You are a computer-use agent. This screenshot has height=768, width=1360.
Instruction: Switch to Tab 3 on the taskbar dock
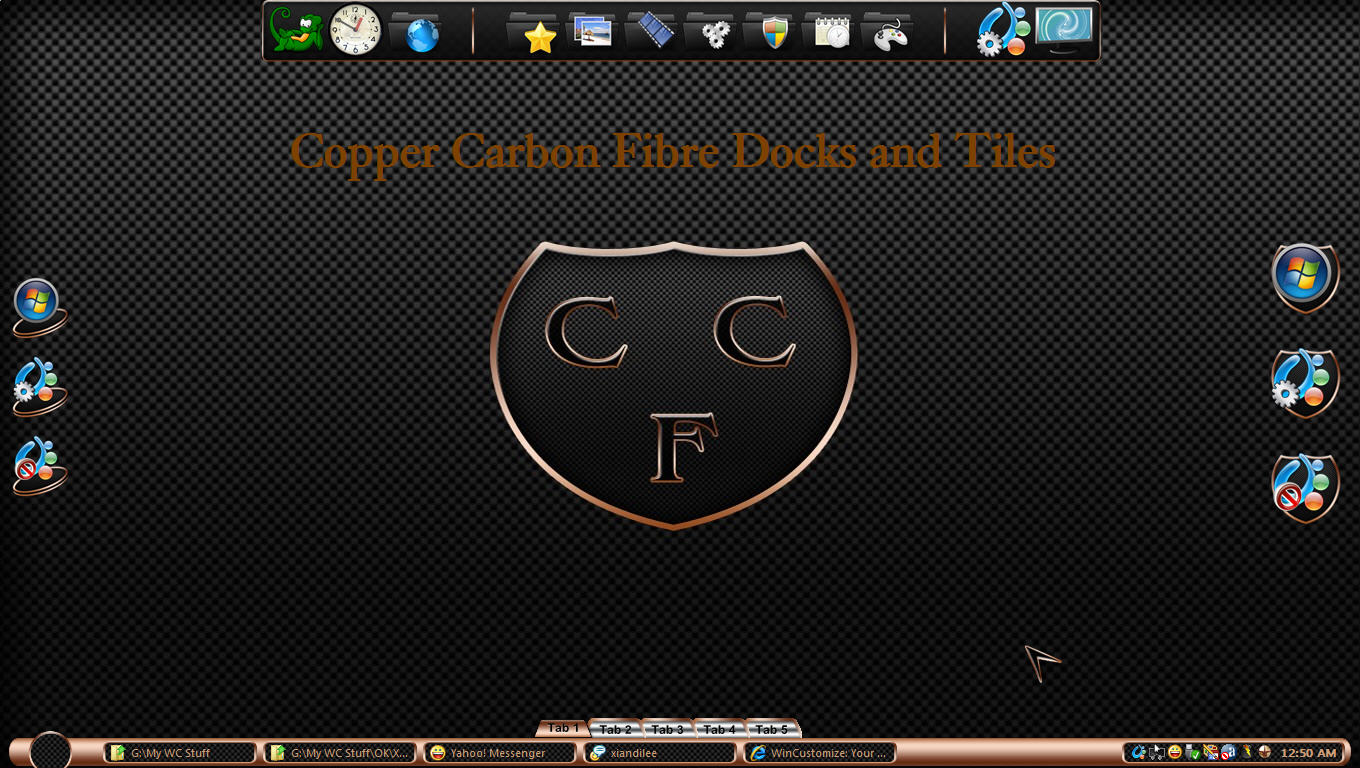pos(667,729)
